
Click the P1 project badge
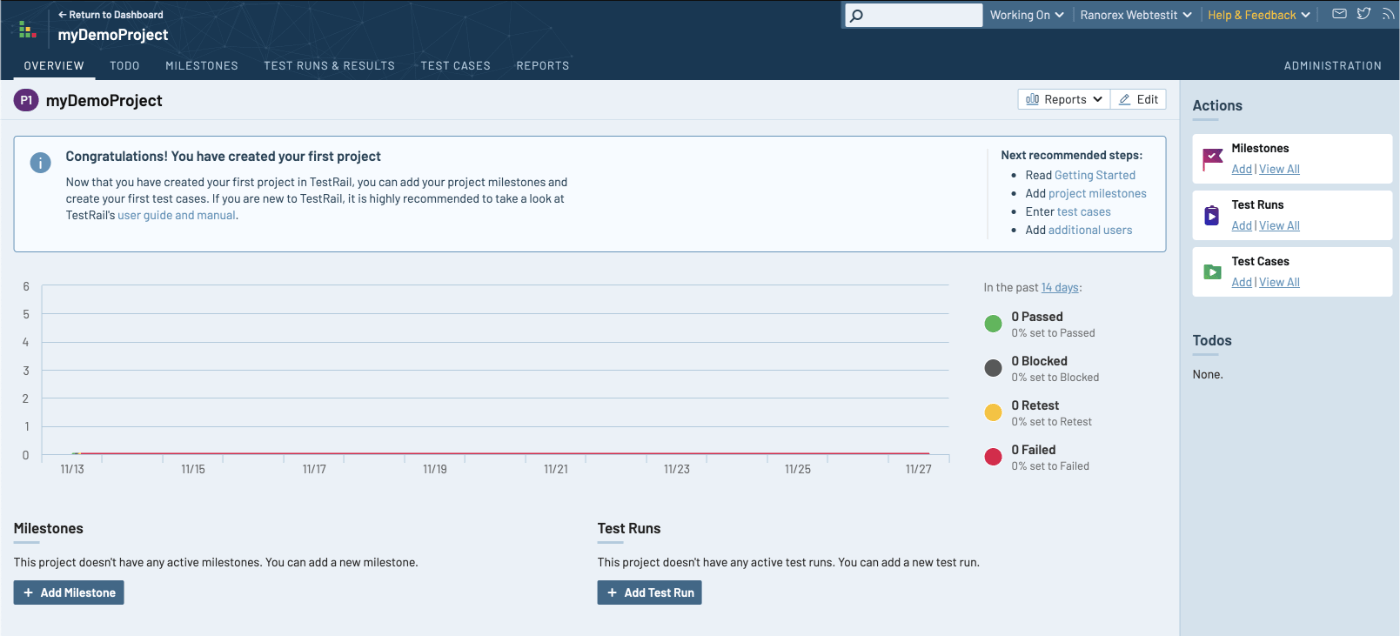[26, 100]
